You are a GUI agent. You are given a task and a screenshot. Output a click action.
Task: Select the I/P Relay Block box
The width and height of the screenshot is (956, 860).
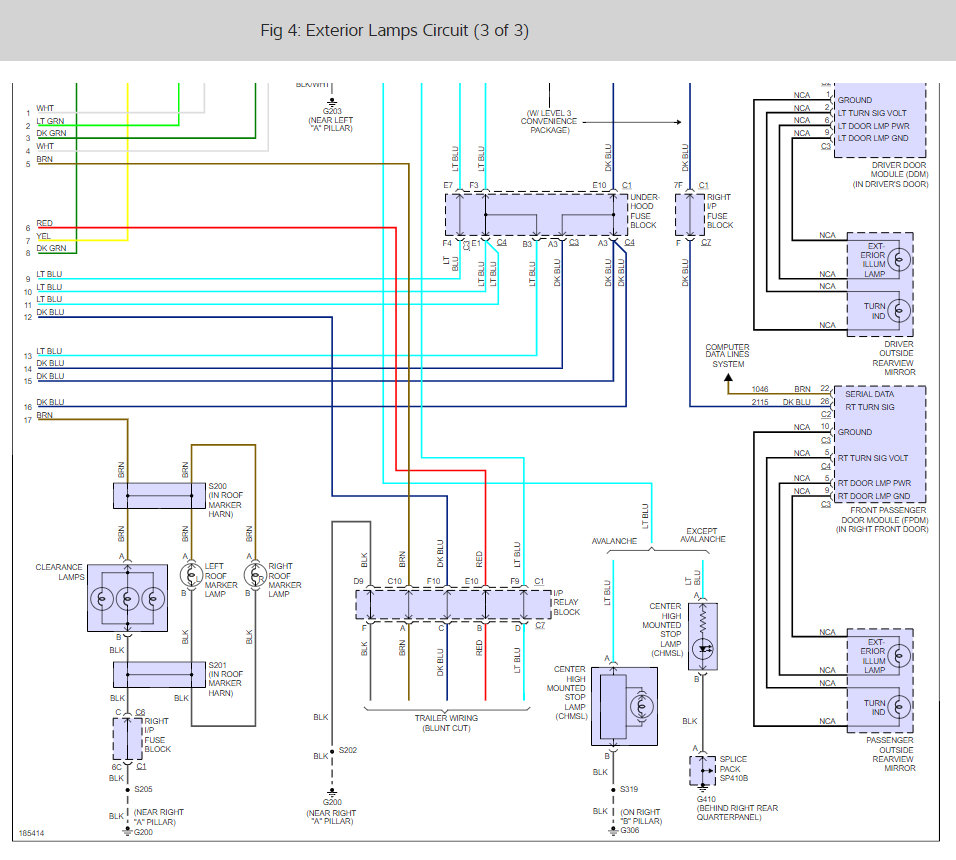[453, 605]
